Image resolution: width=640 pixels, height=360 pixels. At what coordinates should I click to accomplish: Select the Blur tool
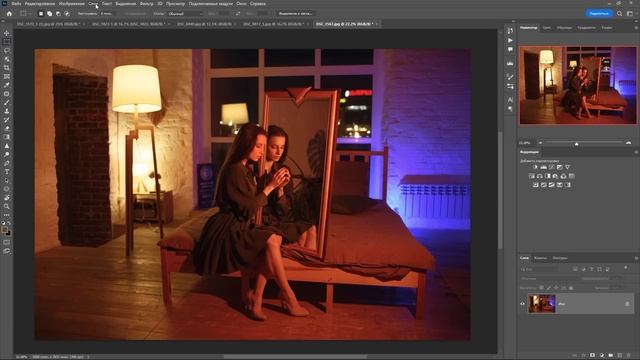(7, 146)
